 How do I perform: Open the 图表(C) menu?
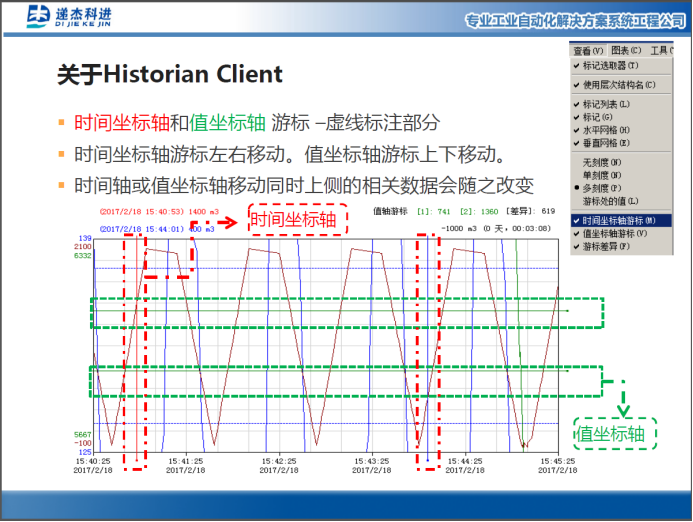[626, 50]
